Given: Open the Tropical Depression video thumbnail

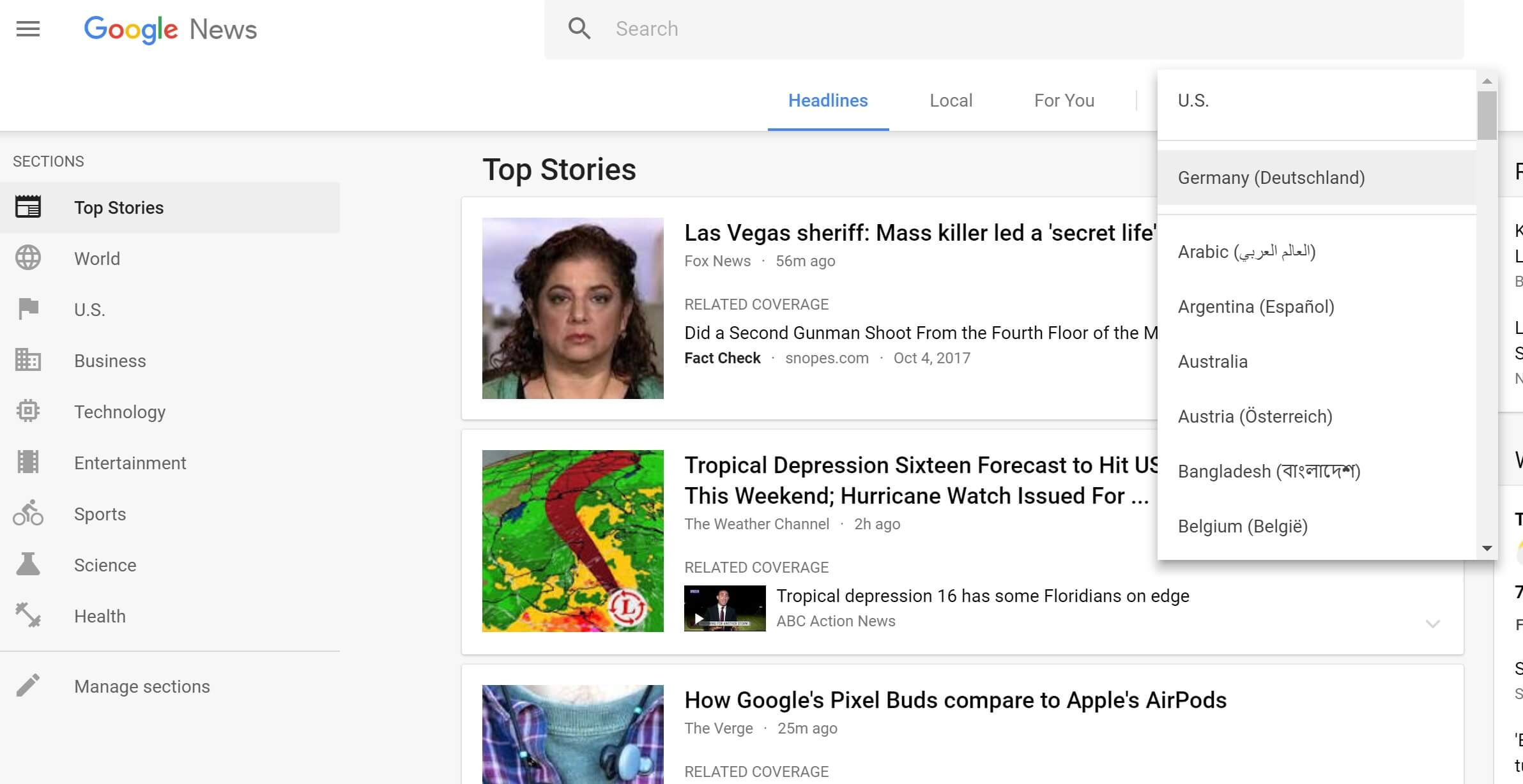Looking at the screenshot, I should coord(724,608).
